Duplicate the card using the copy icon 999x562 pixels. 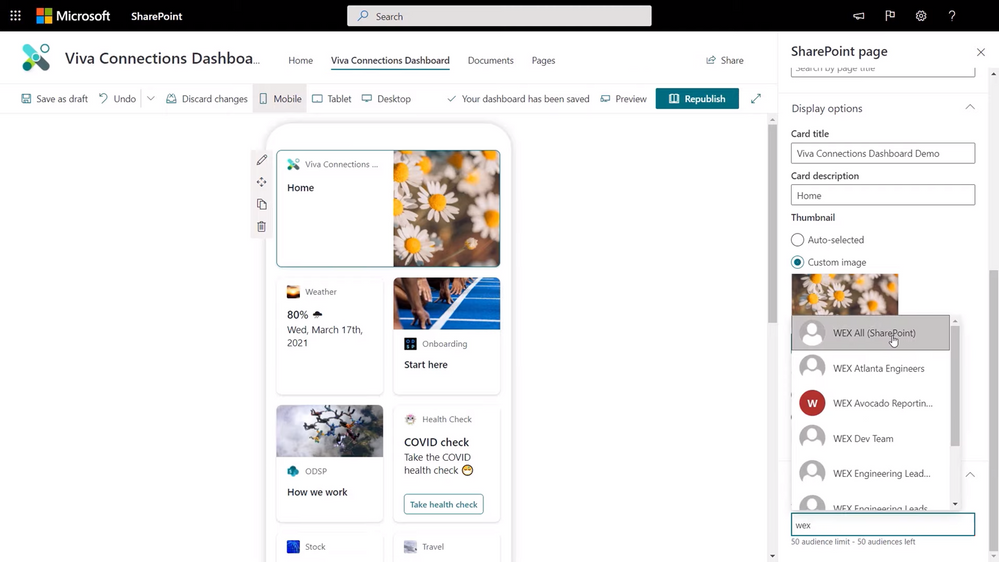point(262,204)
